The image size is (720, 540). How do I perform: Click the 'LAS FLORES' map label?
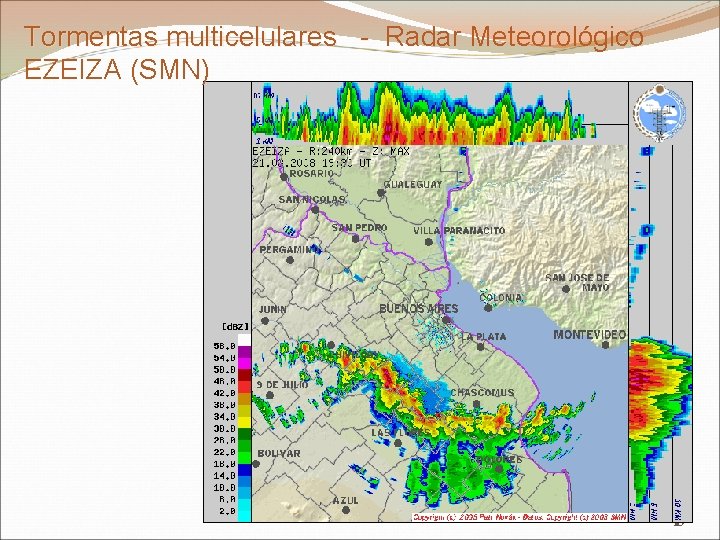[x=401, y=433]
